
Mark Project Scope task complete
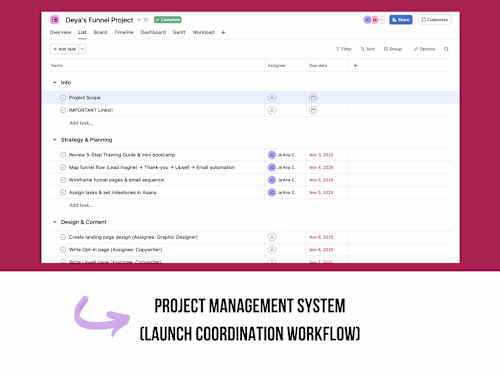pyautogui.click(x=63, y=98)
